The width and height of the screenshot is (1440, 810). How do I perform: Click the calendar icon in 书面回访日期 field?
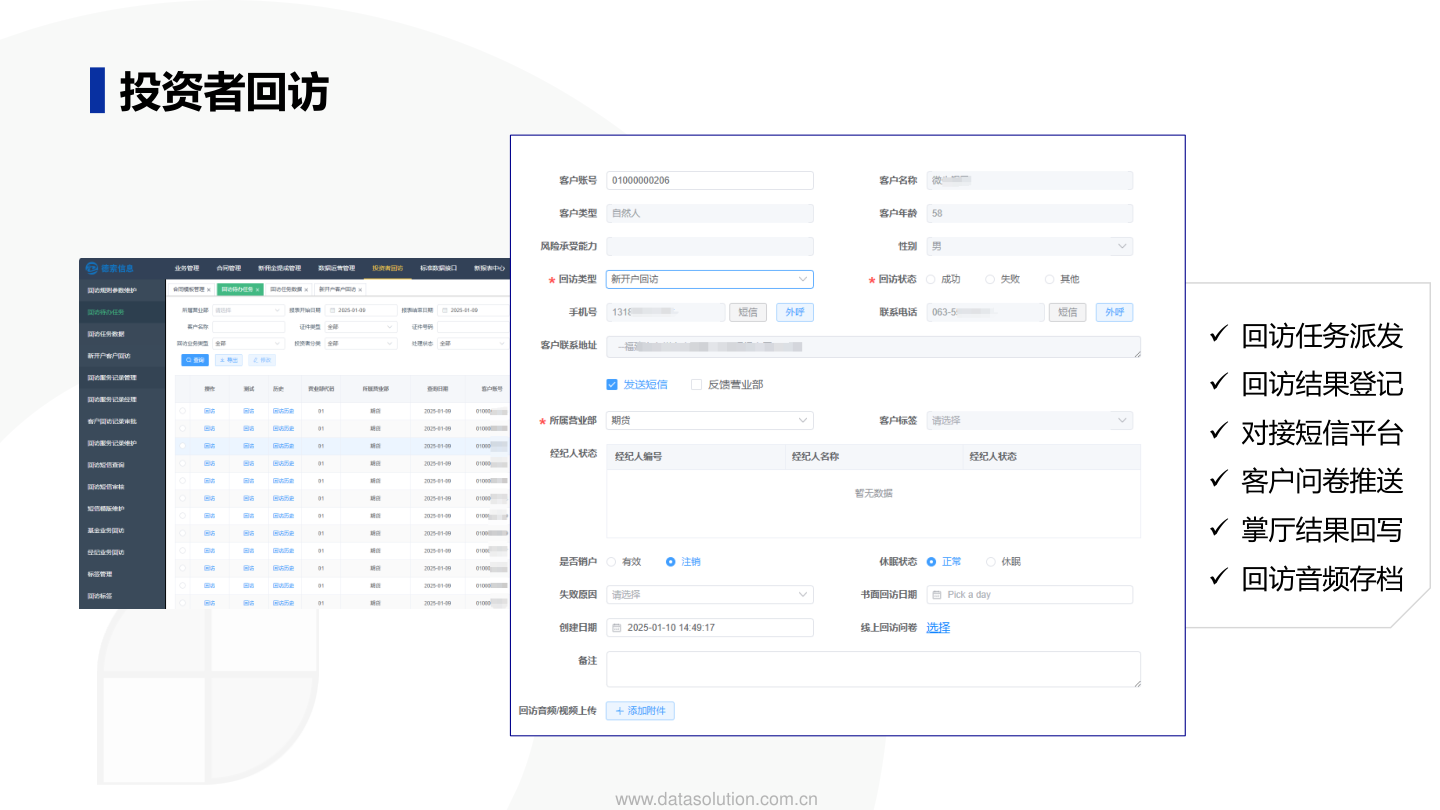[x=937, y=595]
